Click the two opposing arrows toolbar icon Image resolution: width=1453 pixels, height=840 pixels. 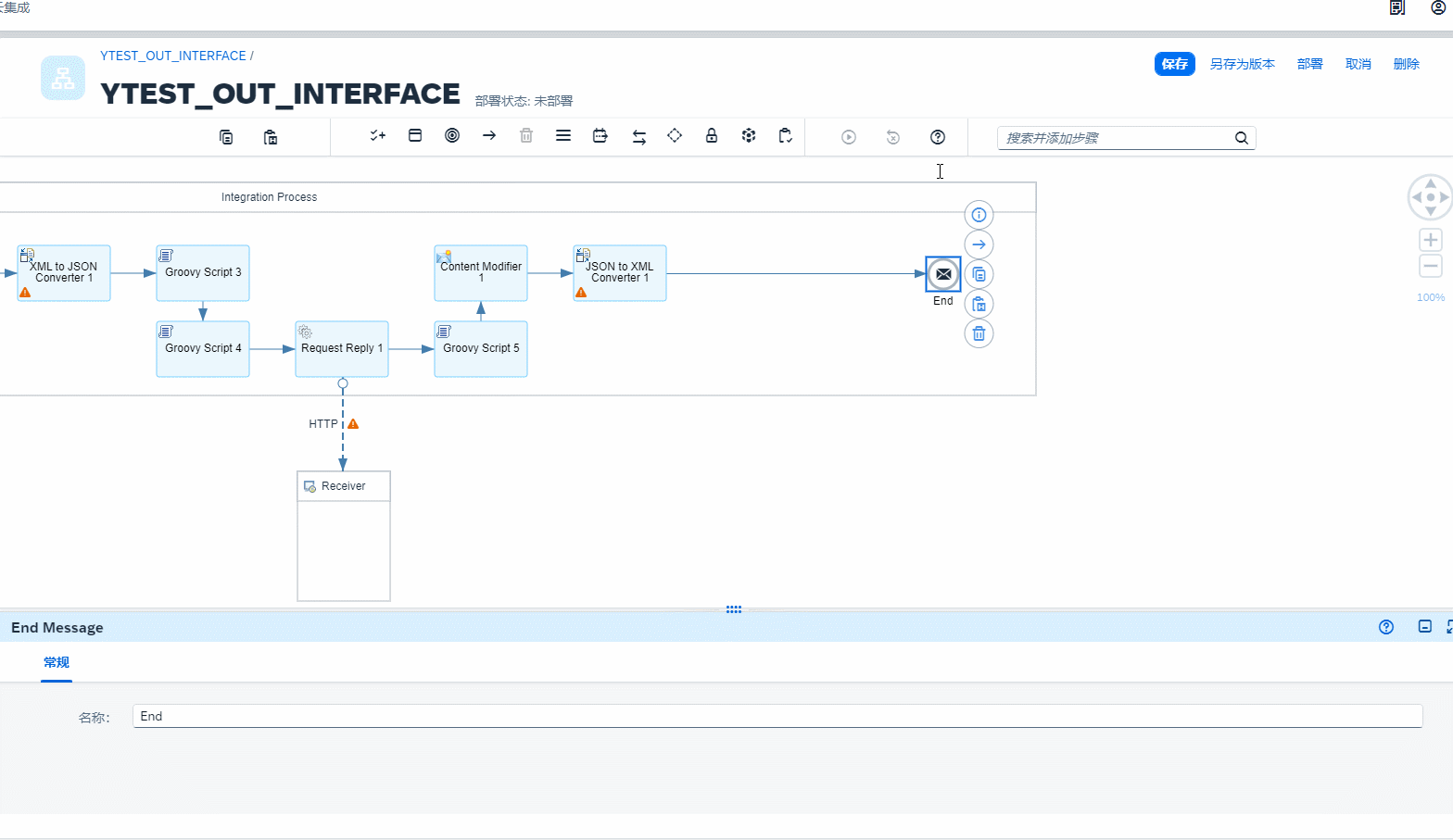638,137
